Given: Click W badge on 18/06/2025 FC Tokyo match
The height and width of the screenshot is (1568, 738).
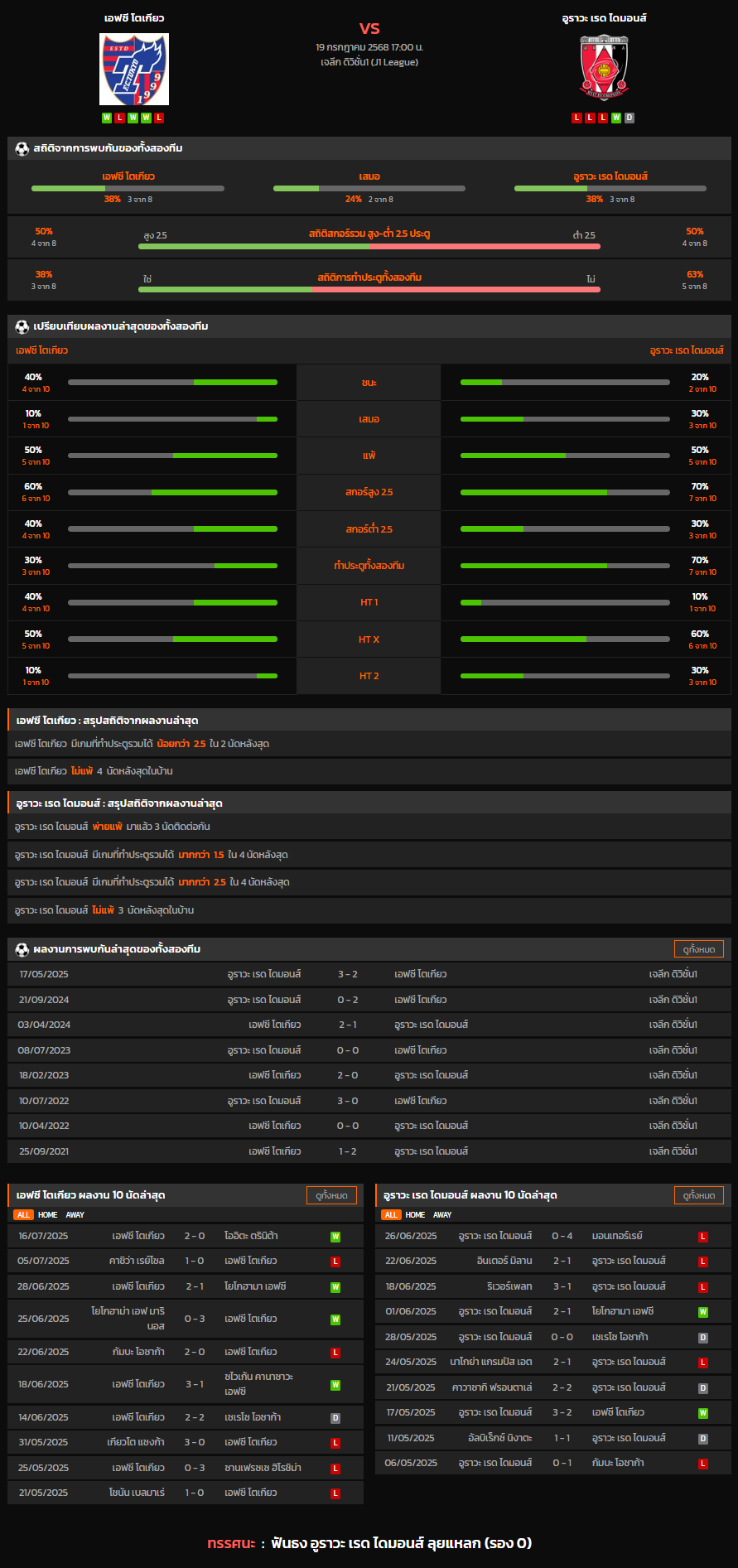Looking at the screenshot, I should coord(335,1385).
